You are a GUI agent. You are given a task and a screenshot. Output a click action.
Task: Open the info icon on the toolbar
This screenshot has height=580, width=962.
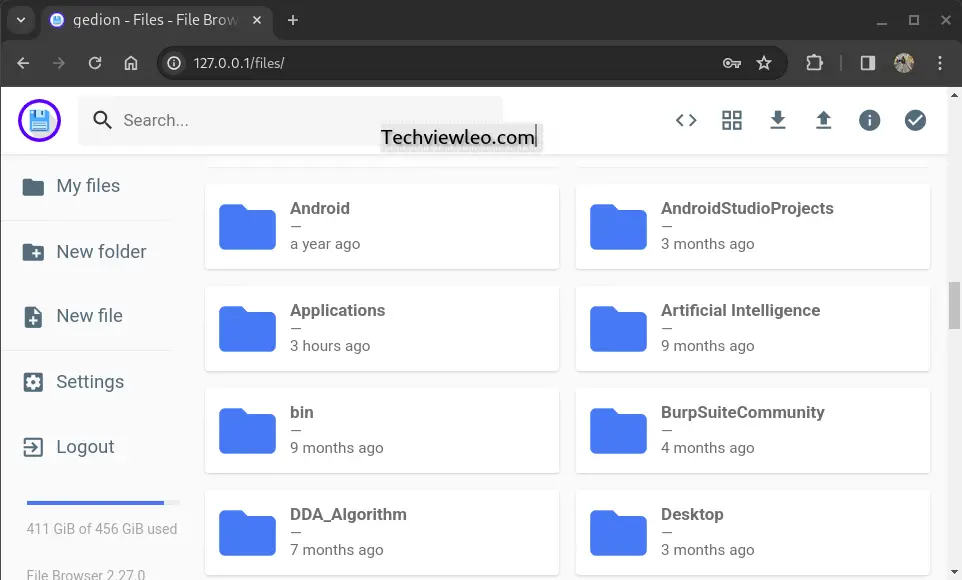pyautogui.click(x=869, y=120)
